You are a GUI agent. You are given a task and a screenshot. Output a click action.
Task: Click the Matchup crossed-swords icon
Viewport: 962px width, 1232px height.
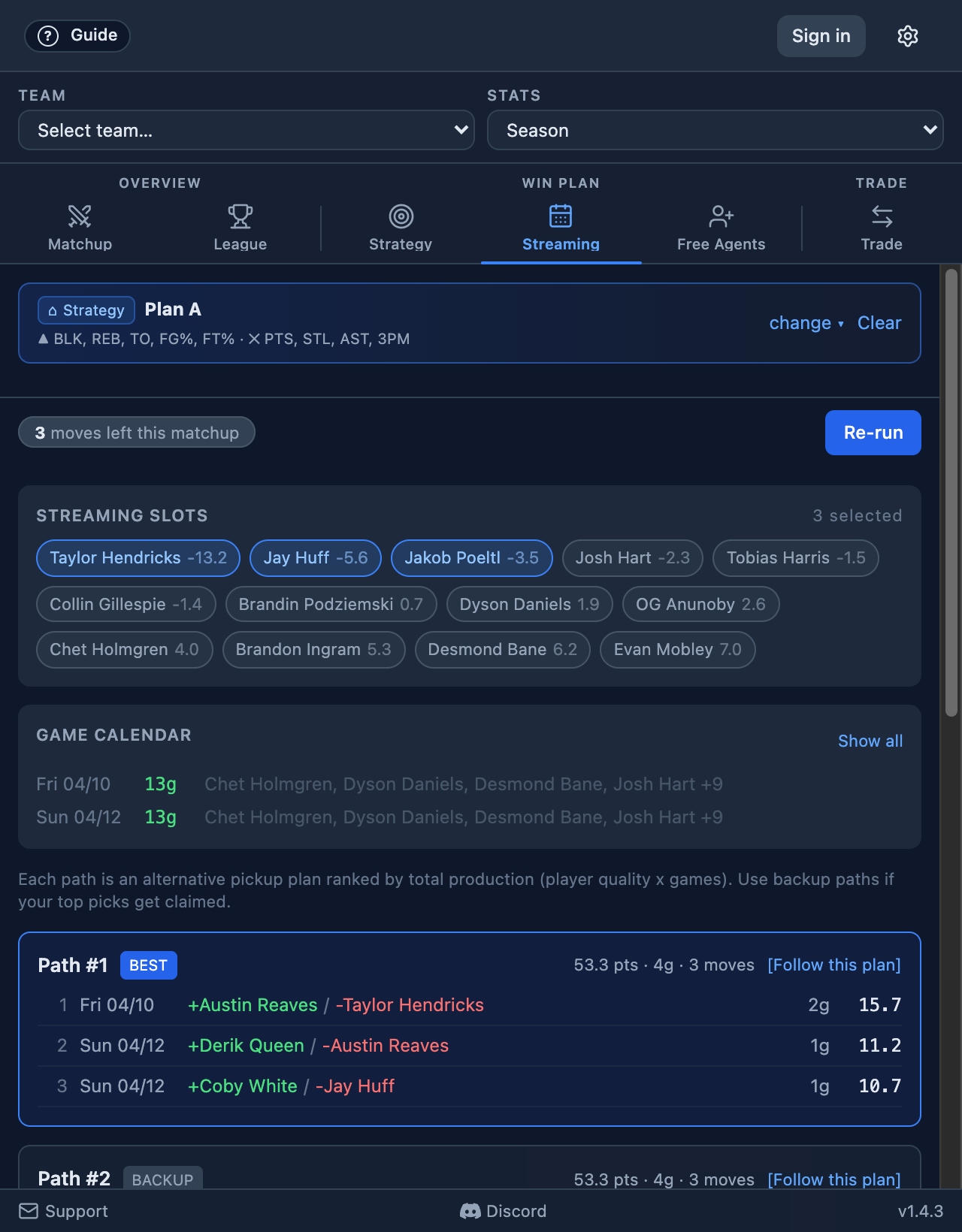(80, 216)
